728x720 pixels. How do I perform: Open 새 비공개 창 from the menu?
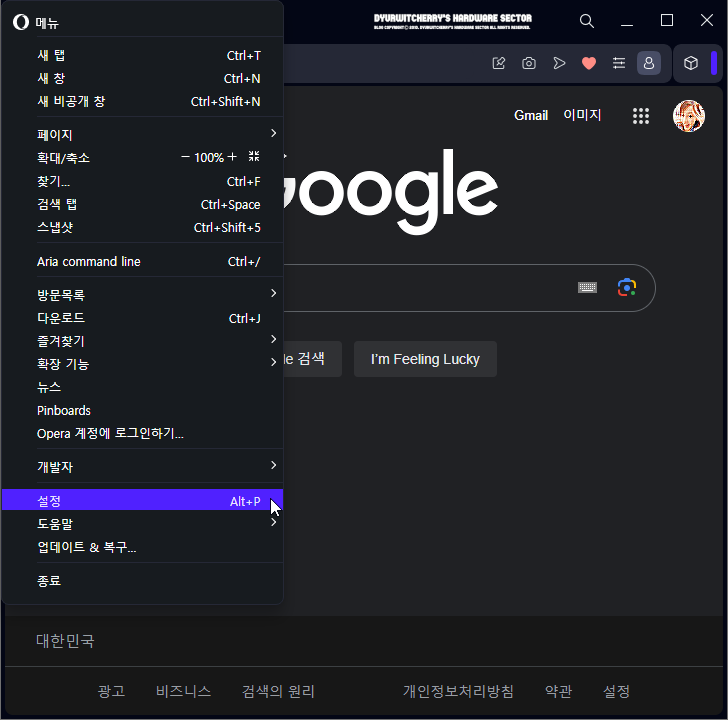tap(143, 101)
